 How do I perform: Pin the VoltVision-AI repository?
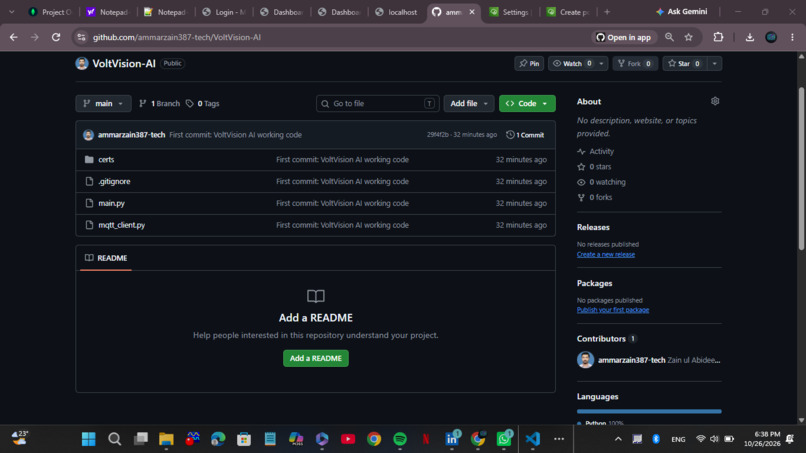point(529,63)
